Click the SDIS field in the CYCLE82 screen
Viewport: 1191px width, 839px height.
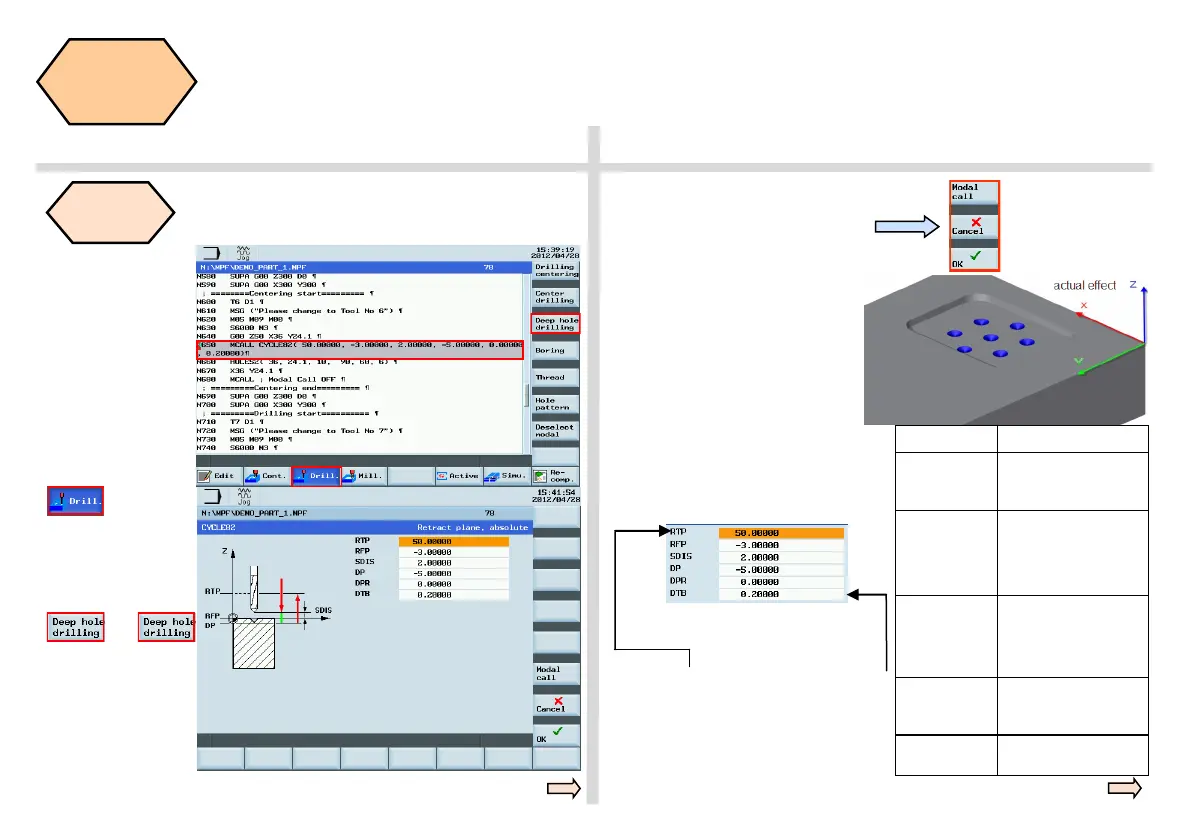pyautogui.click(x=453, y=563)
